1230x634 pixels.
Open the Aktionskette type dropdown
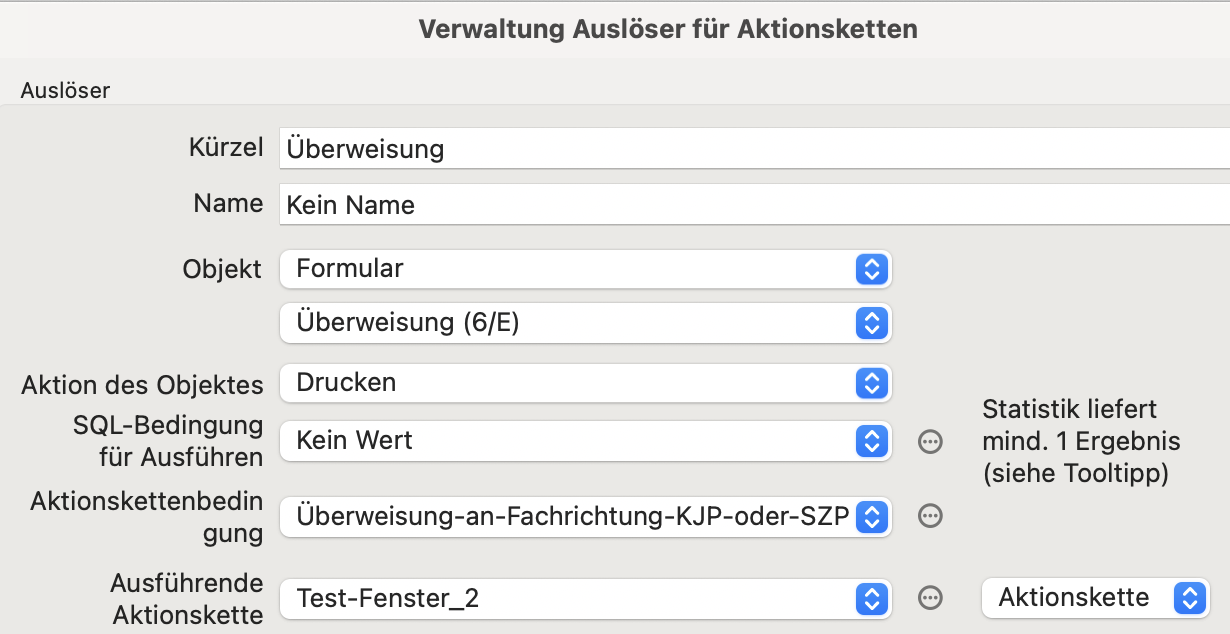pyautogui.click(x=1096, y=598)
